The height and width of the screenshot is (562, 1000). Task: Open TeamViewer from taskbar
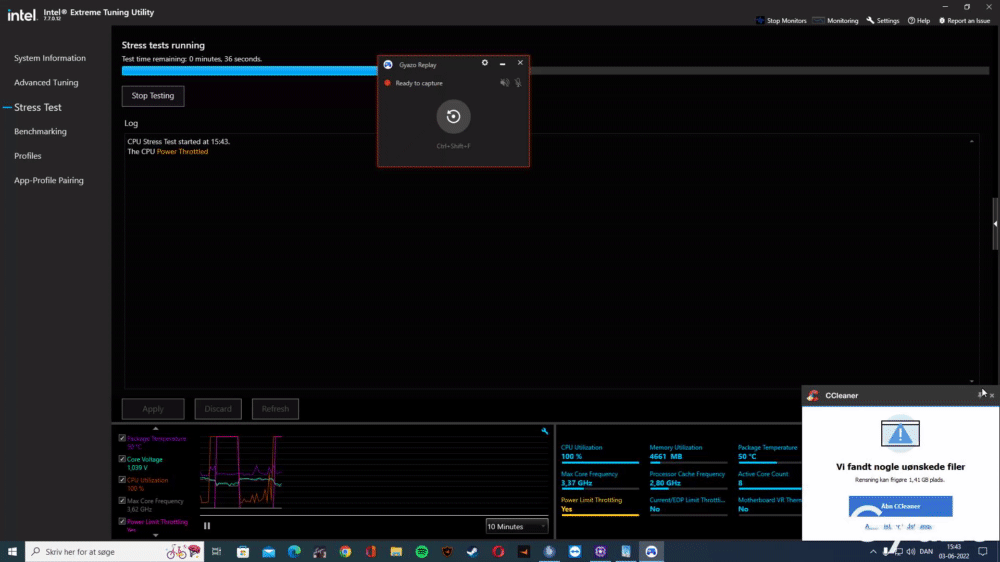(575, 551)
